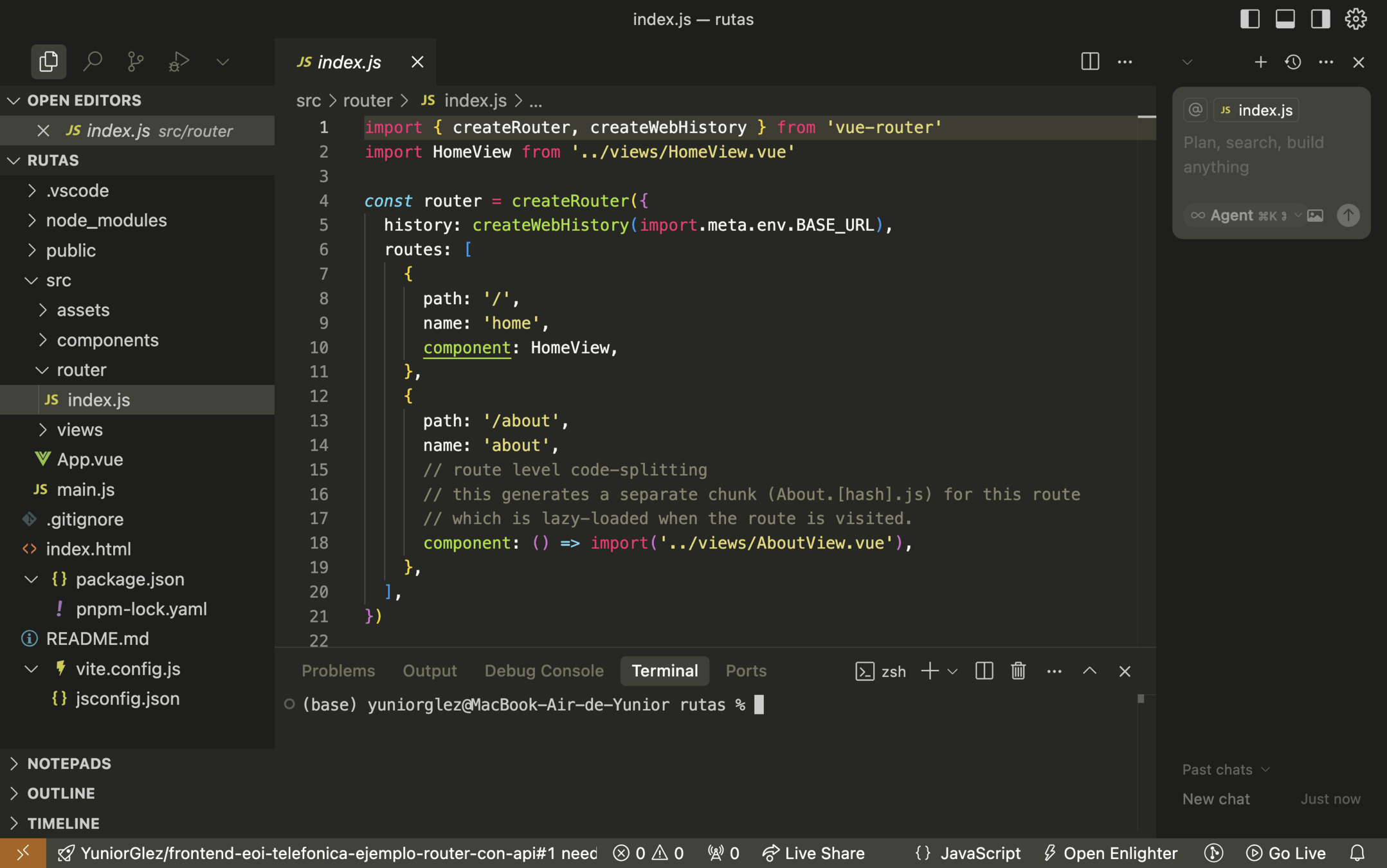Kill the terminal with the trash icon
The height and width of the screenshot is (868, 1387).
coord(1018,671)
